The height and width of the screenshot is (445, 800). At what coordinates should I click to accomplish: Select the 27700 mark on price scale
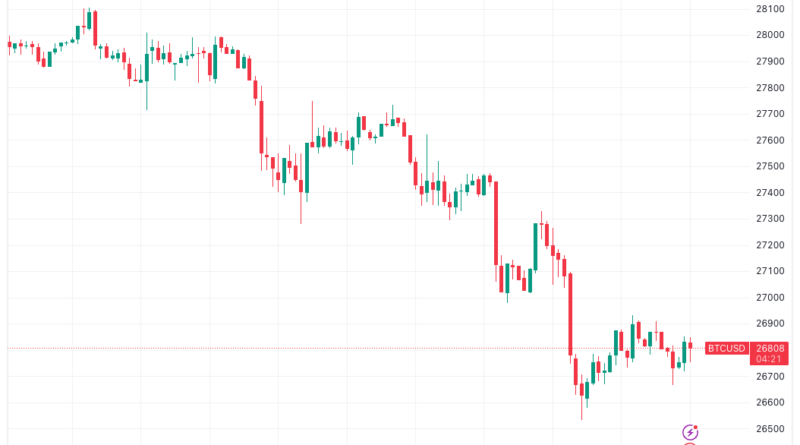772,114
